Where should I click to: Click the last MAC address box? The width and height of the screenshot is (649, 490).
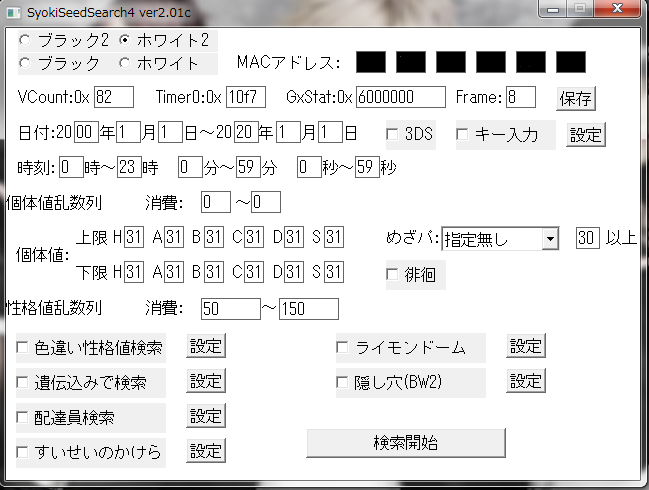pos(571,62)
